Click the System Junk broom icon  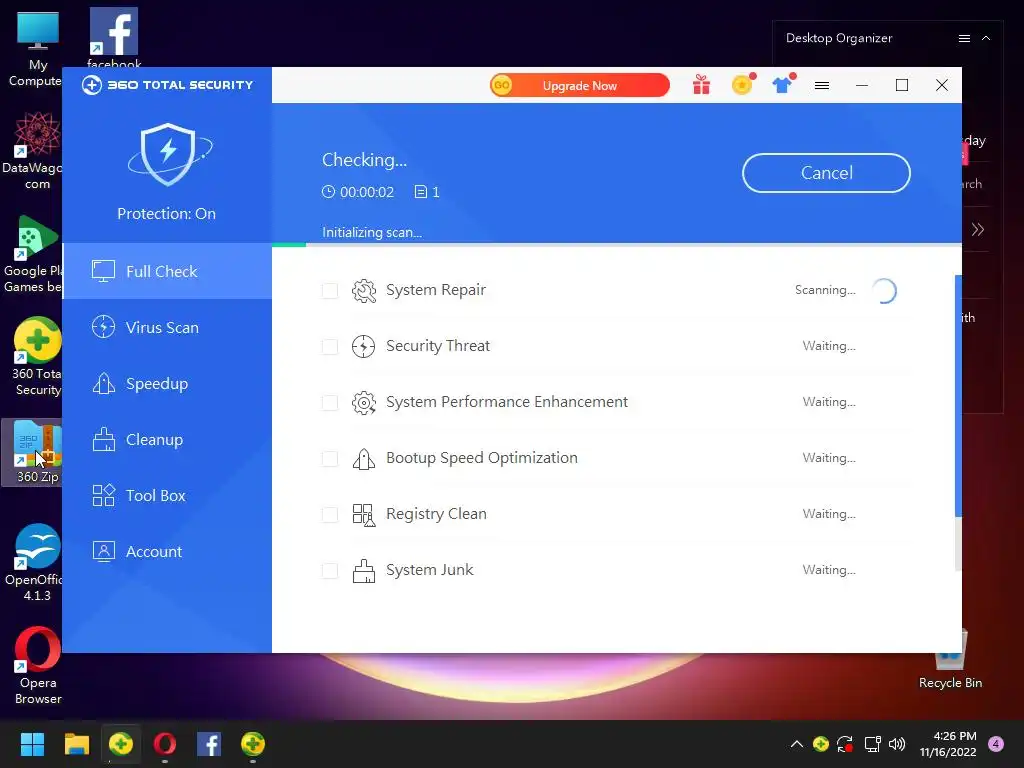click(x=364, y=571)
